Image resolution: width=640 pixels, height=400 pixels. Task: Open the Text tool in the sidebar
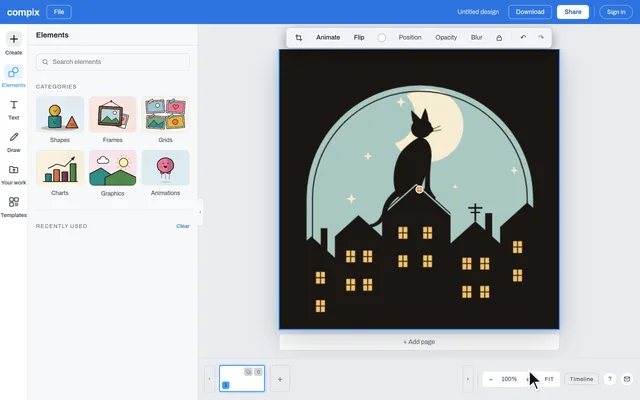click(x=13, y=110)
